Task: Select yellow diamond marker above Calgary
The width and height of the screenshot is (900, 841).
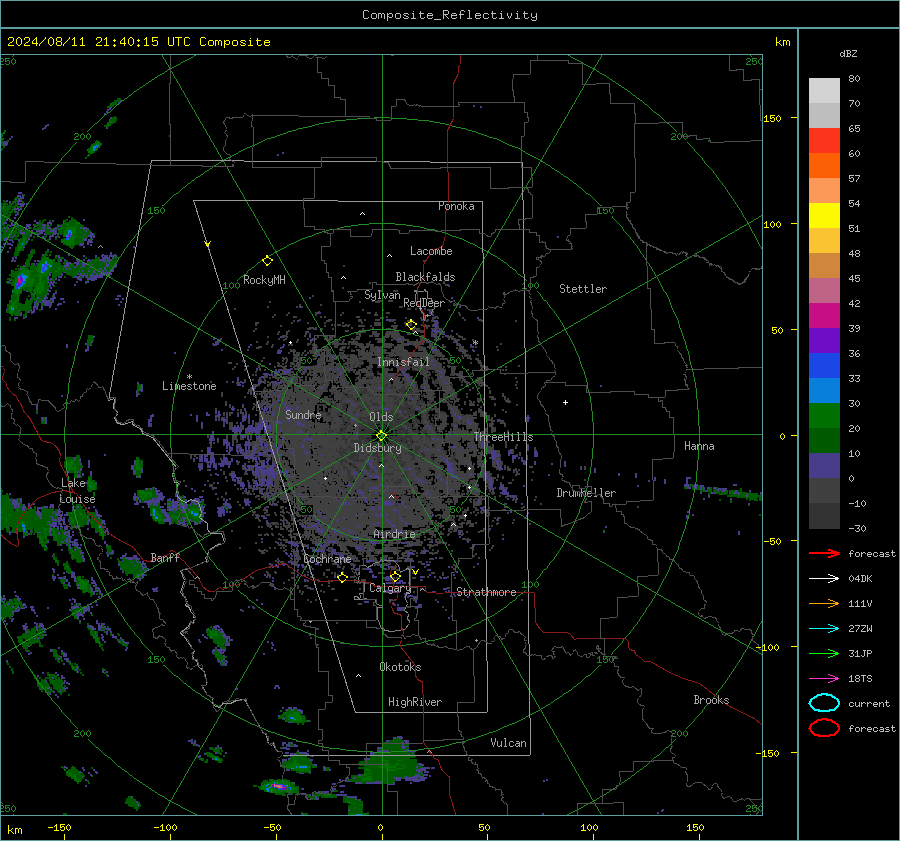Action: (395, 576)
